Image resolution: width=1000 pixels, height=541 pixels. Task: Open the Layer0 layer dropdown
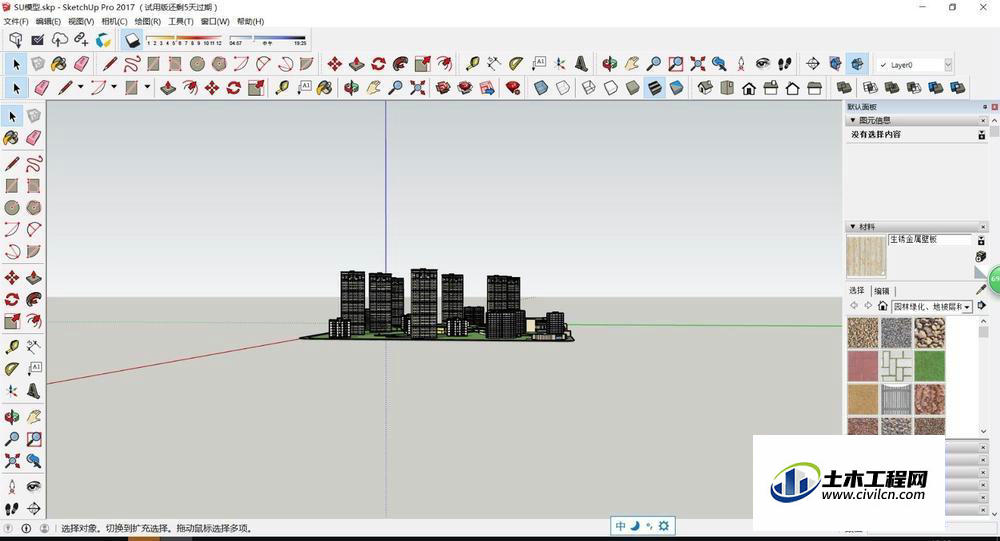click(x=948, y=64)
